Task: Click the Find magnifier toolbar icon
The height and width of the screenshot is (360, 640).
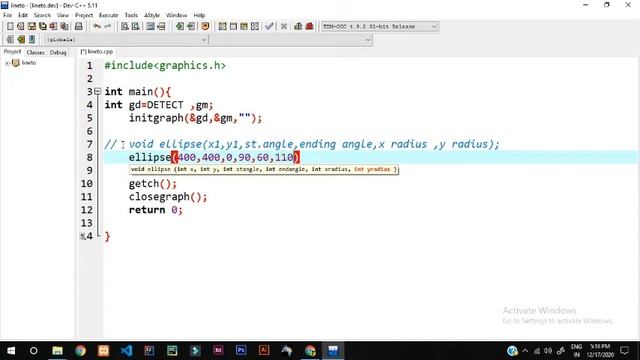Action: 125,27
